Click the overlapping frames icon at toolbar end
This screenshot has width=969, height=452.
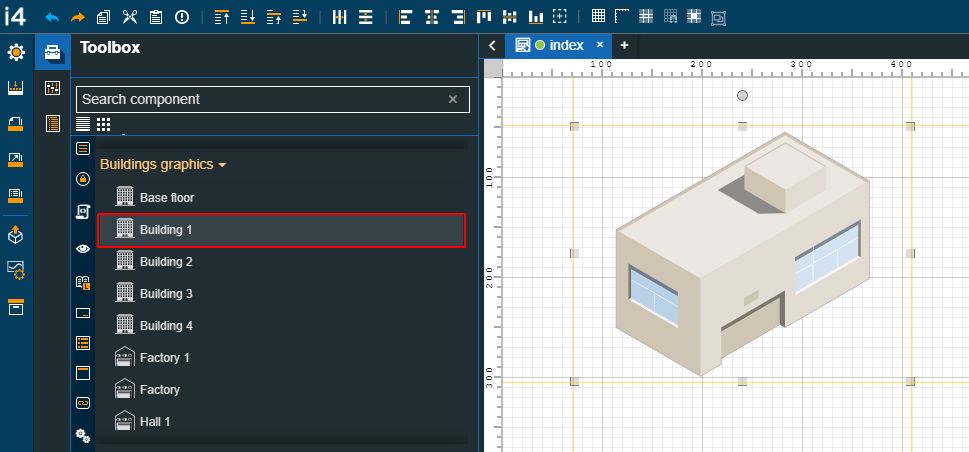(x=718, y=19)
